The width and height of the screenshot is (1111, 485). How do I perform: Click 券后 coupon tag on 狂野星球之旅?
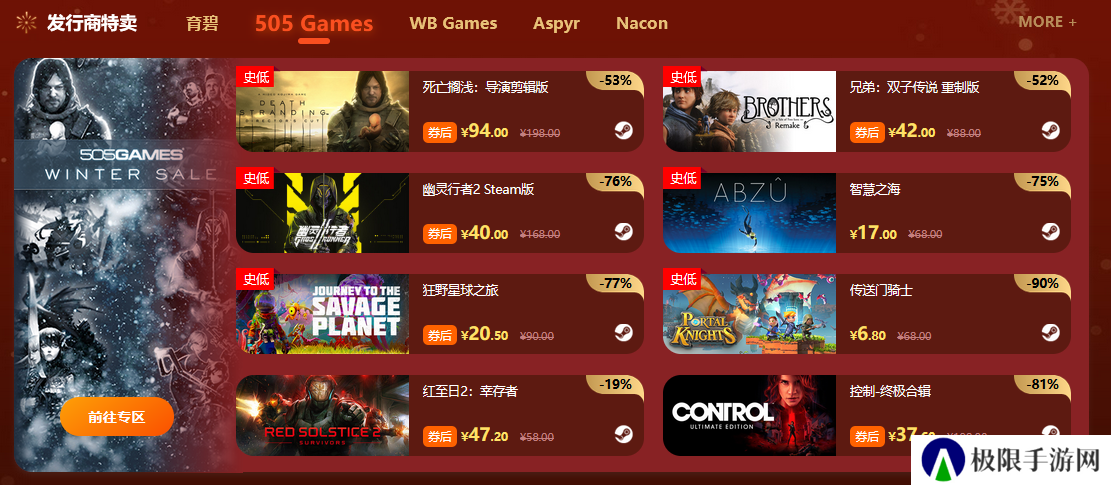pos(440,335)
